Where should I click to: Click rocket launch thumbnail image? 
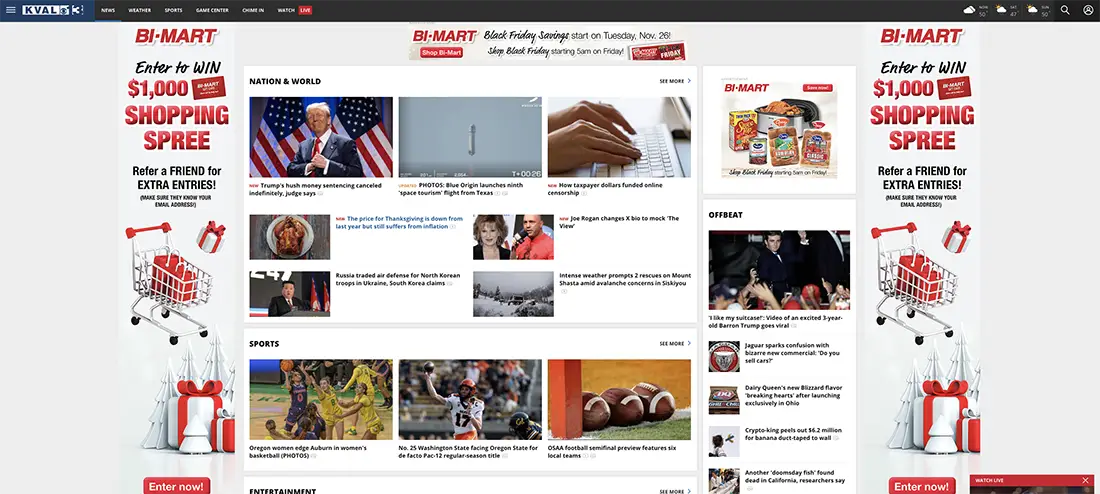point(470,137)
